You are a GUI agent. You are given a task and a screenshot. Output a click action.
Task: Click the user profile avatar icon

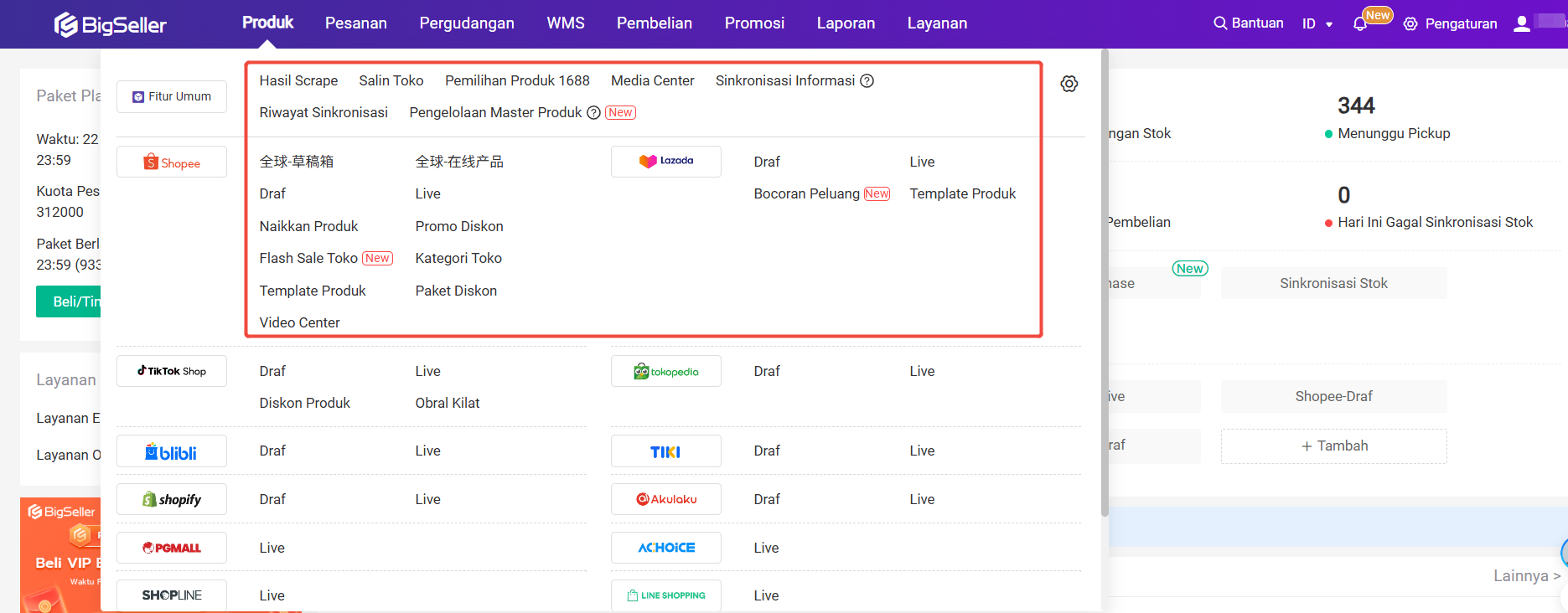point(1521,23)
